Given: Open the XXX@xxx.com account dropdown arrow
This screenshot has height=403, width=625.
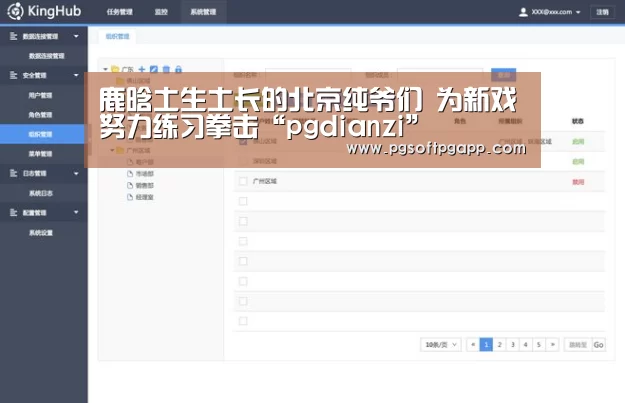Looking at the screenshot, I should pyautogui.click(x=578, y=12).
